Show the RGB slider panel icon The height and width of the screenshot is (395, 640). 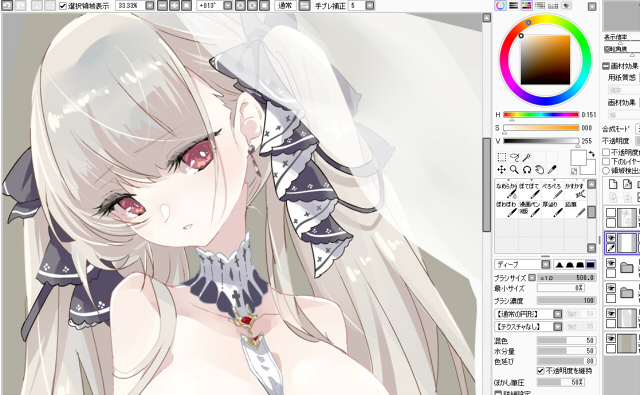(513, 5)
